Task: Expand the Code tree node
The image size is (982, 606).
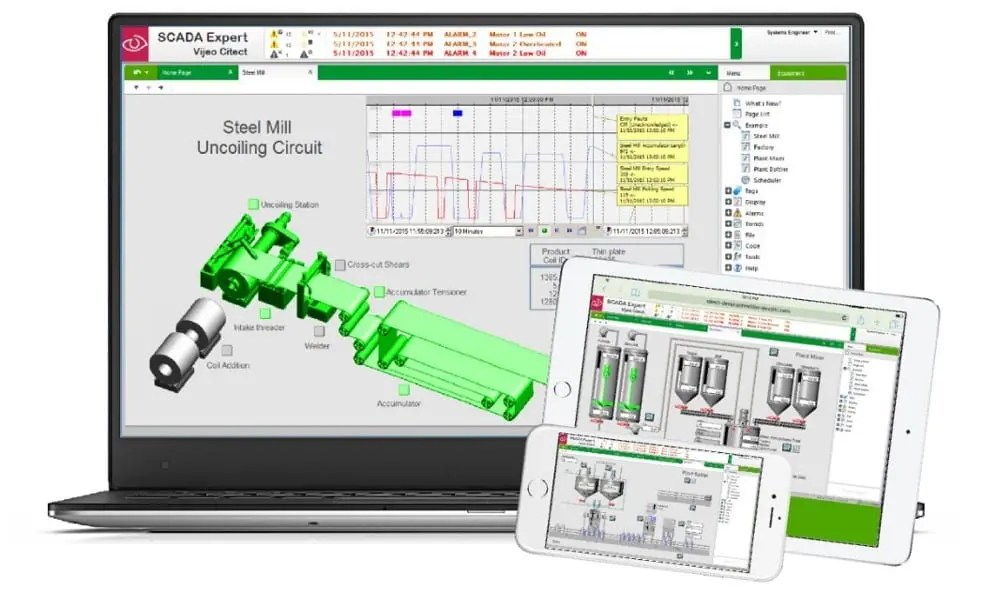Action: (x=728, y=245)
